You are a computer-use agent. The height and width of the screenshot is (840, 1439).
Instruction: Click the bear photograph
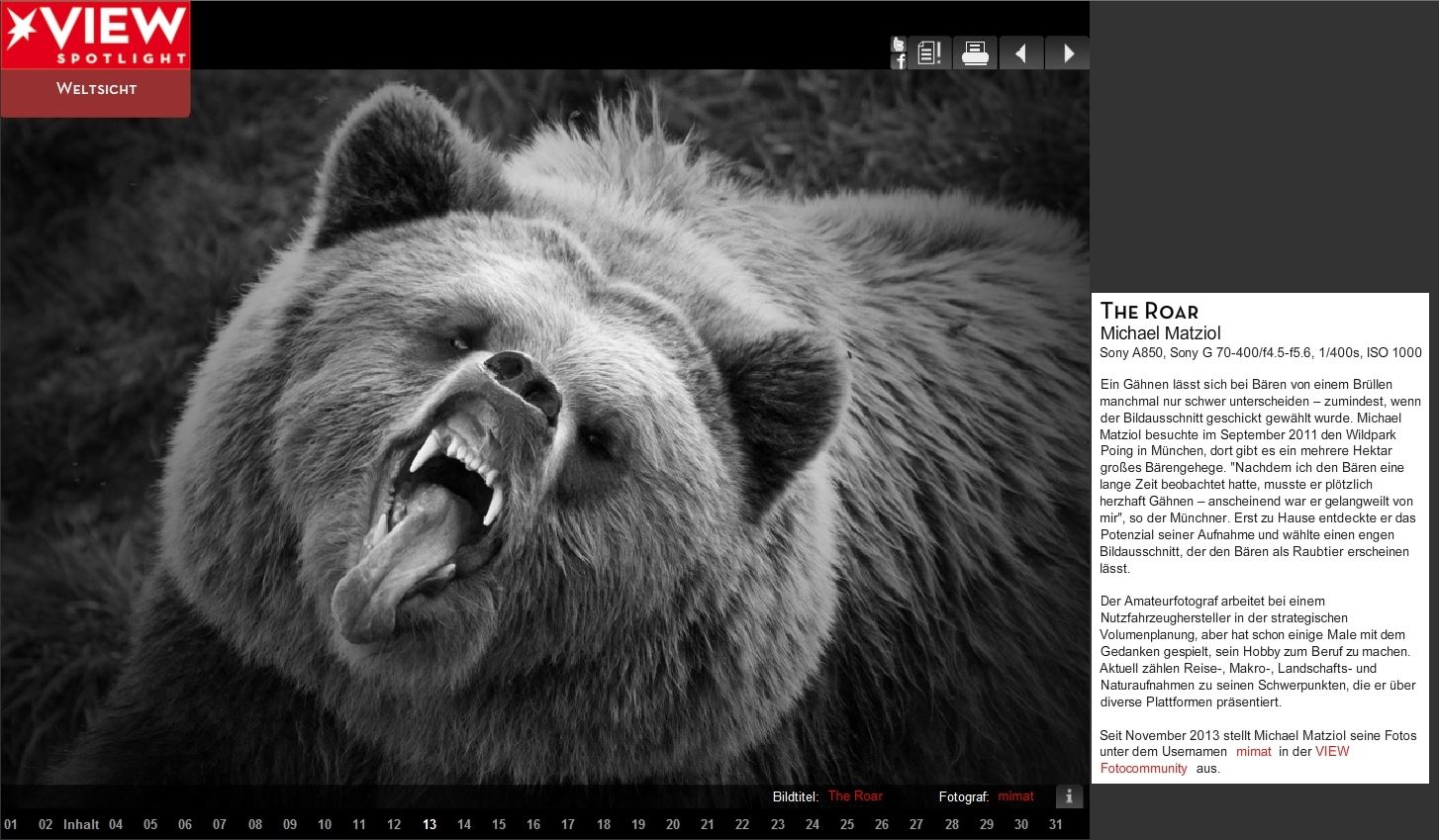click(x=544, y=425)
